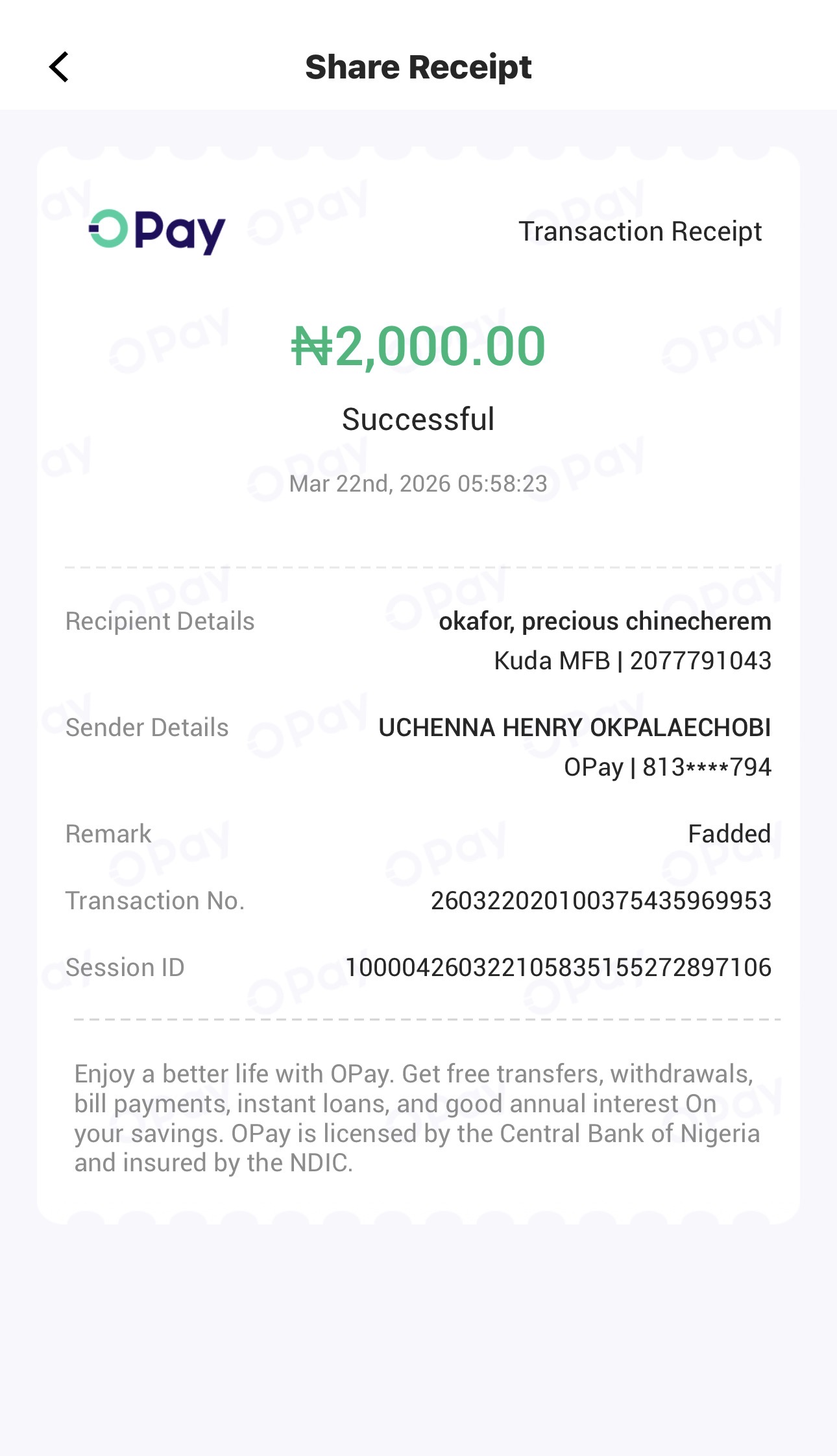Select recipient name okafor, precious chinecherem
The image size is (837, 1456).
[x=605, y=621]
